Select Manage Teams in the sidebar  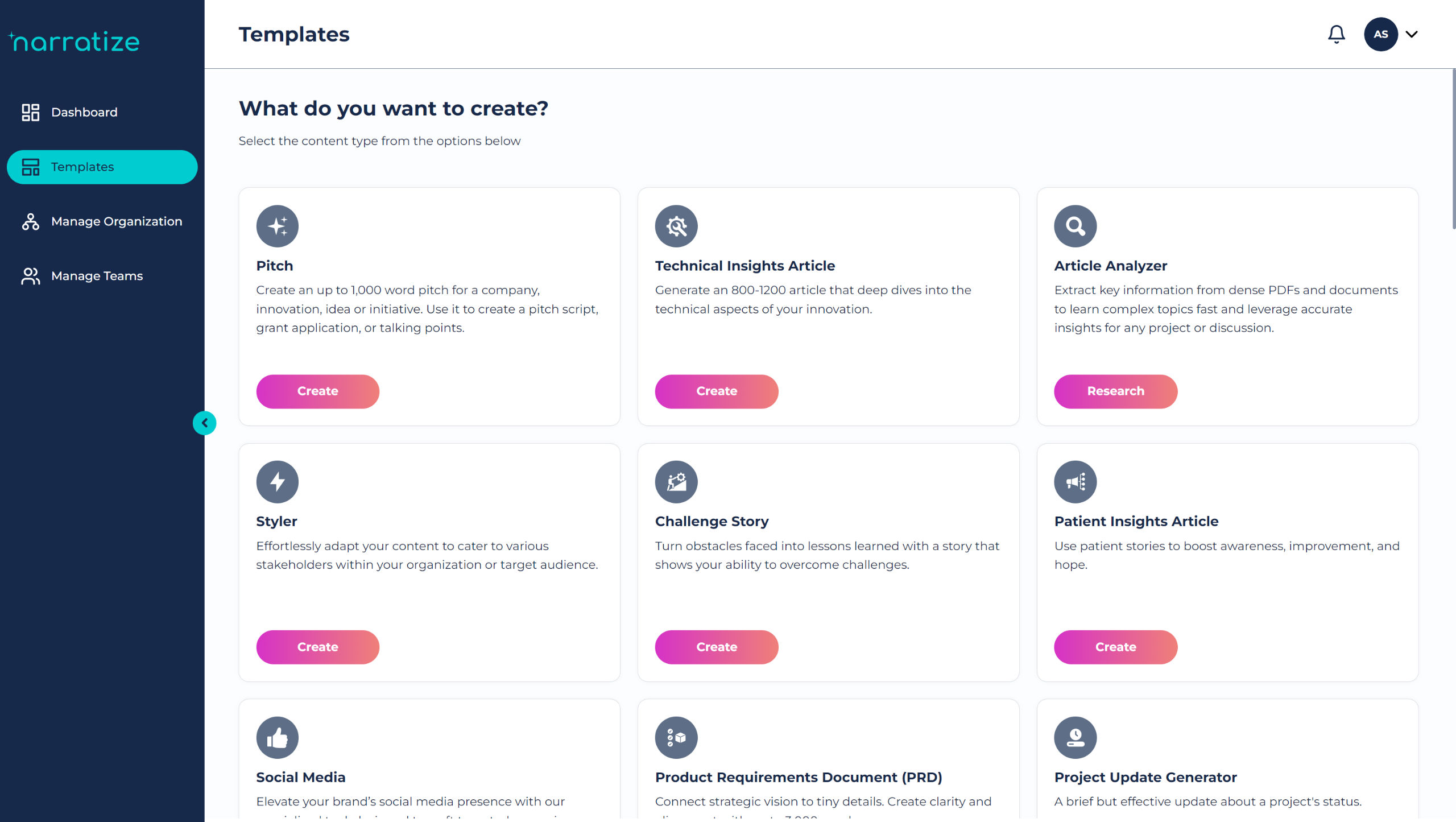pos(97,276)
